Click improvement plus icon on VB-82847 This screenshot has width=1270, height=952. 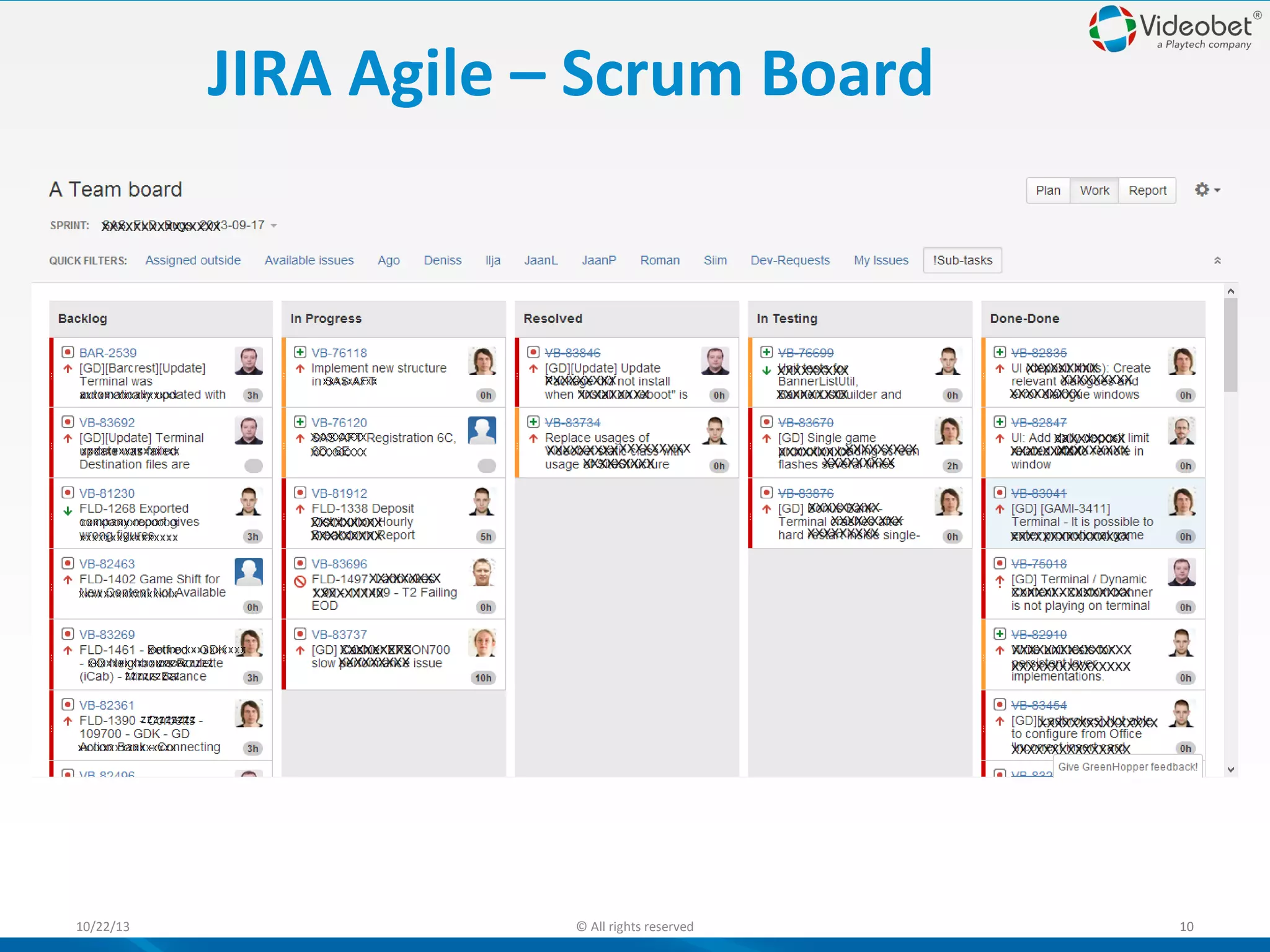pos(1000,422)
